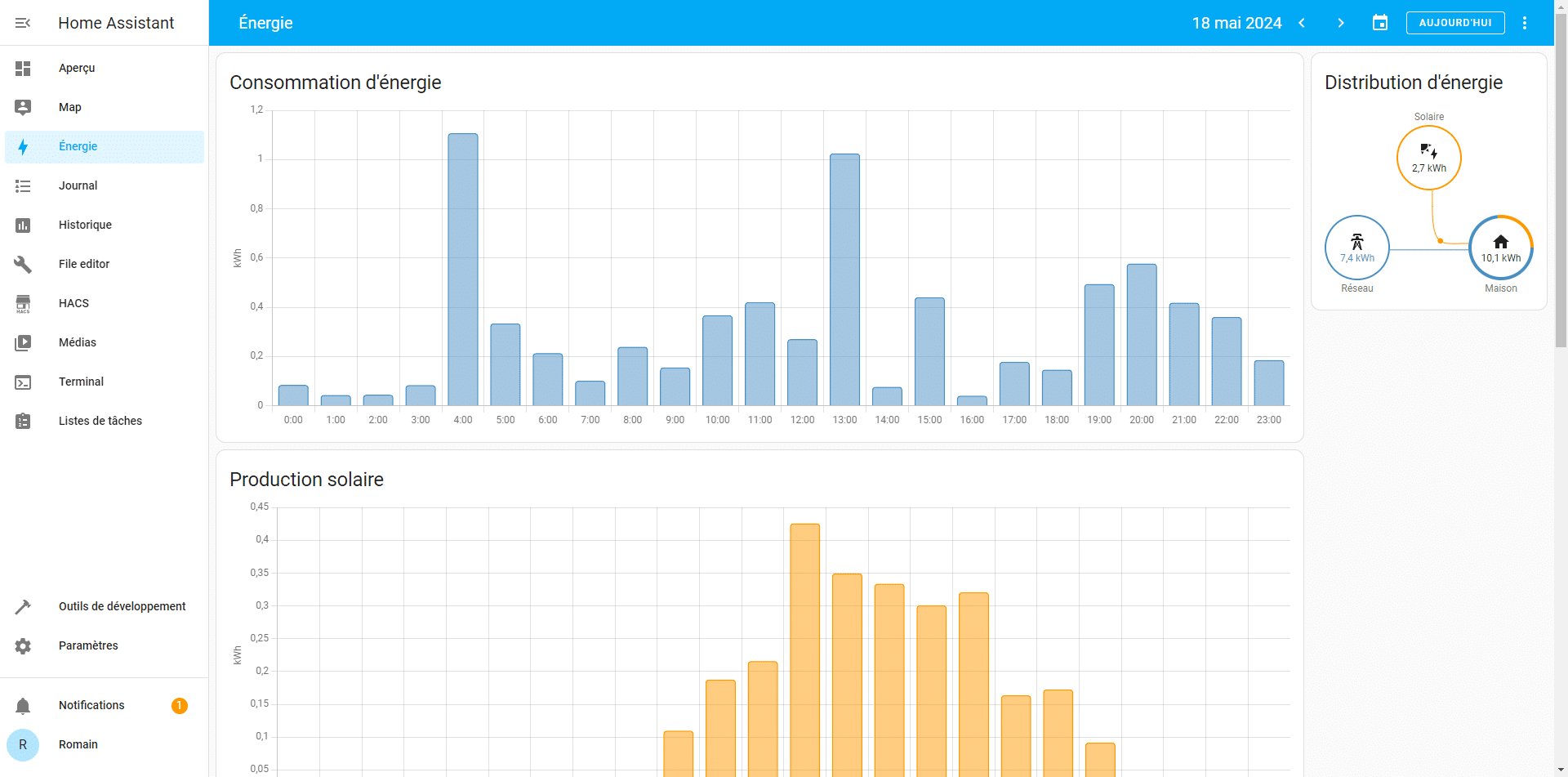This screenshot has height=777, width=1568.
Task: Open the Médias player icon
Action: pyautogui.click(x=23, y=343)
